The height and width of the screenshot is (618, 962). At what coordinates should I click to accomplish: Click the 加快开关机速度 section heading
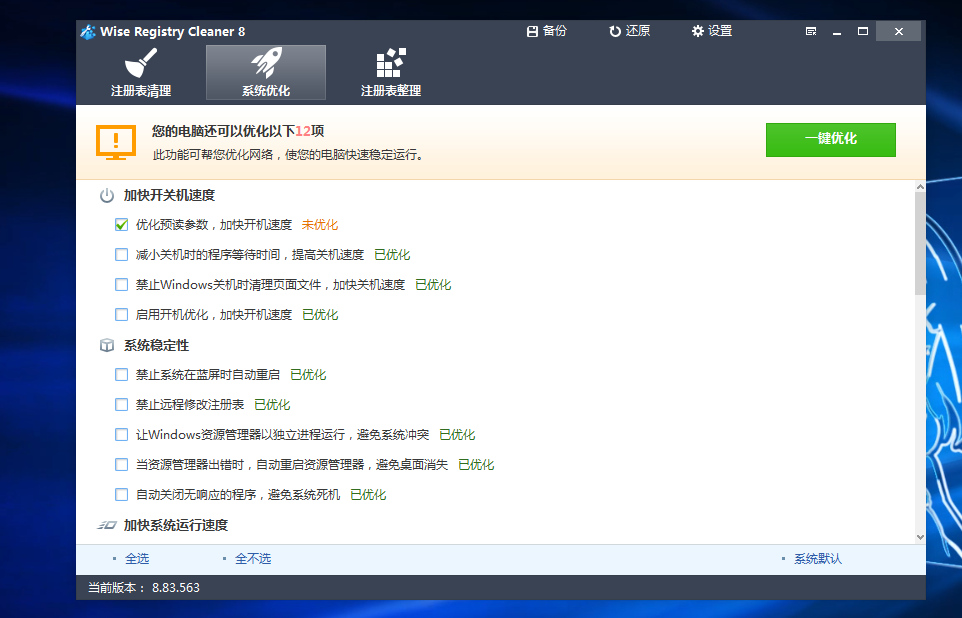click(x=169, y=196)
